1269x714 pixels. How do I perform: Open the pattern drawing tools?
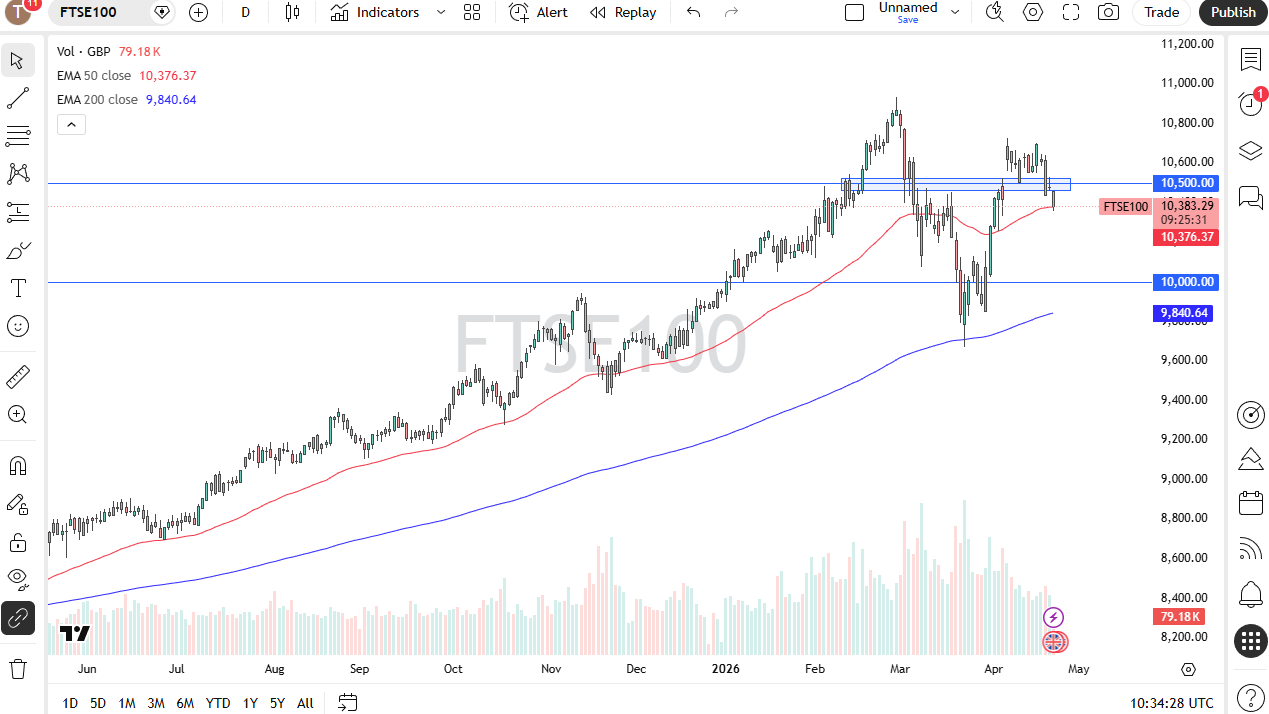18,174
